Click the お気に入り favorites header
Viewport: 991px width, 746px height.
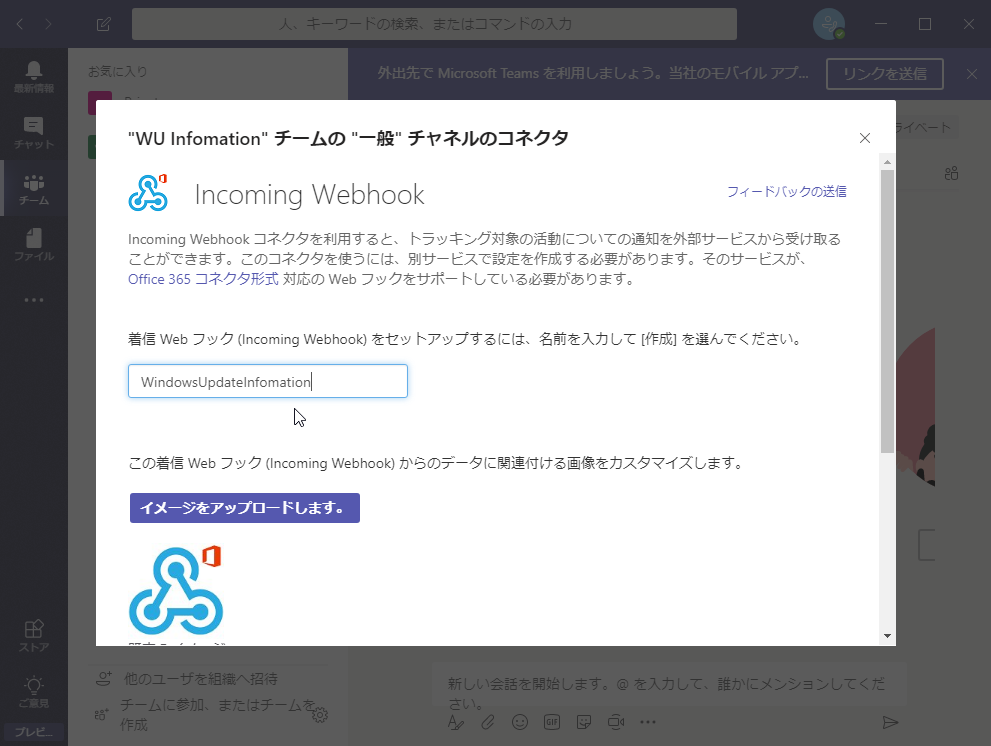pos(118,71)
